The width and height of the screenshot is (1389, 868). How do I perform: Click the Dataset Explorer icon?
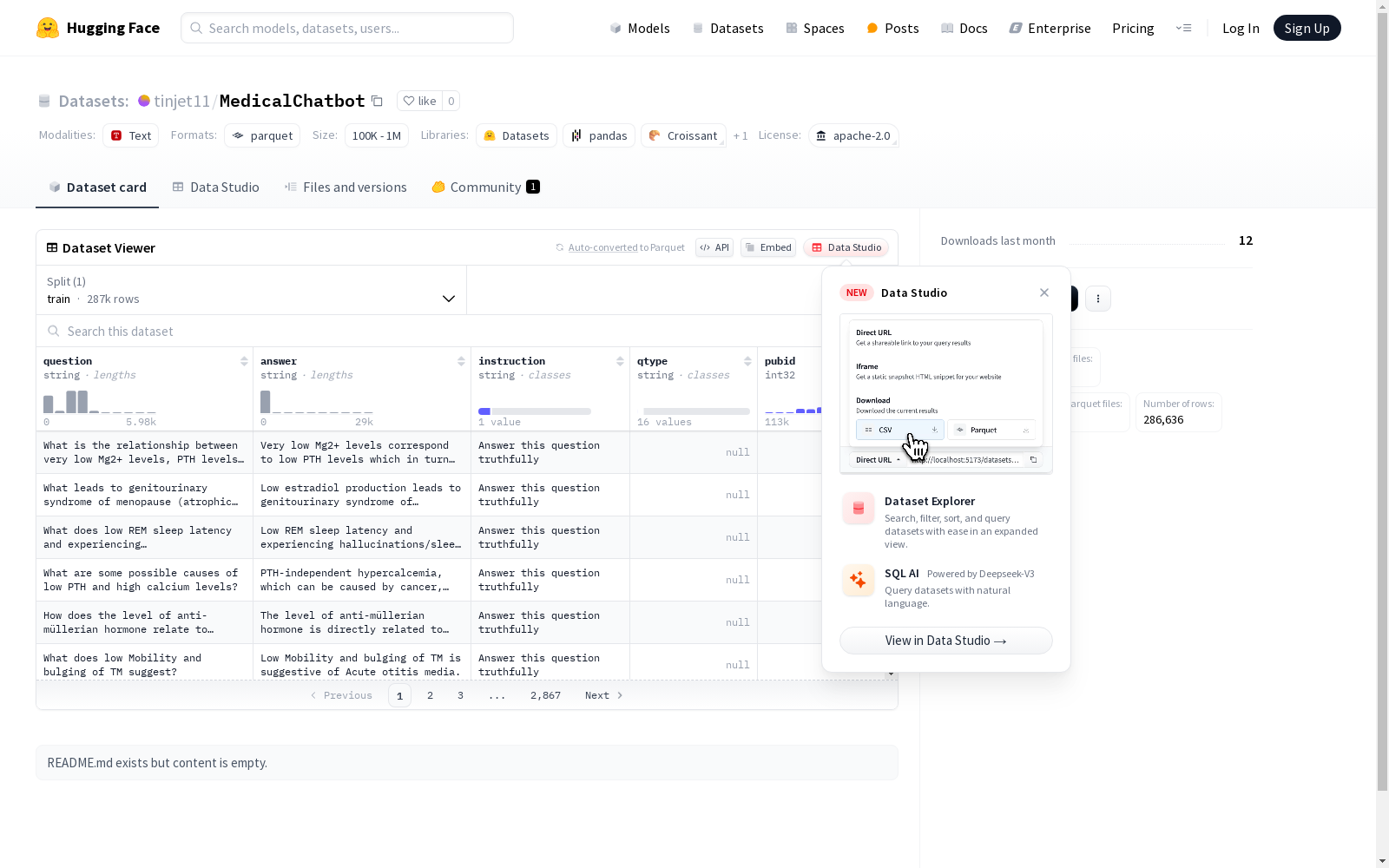(x=859, y=509)
